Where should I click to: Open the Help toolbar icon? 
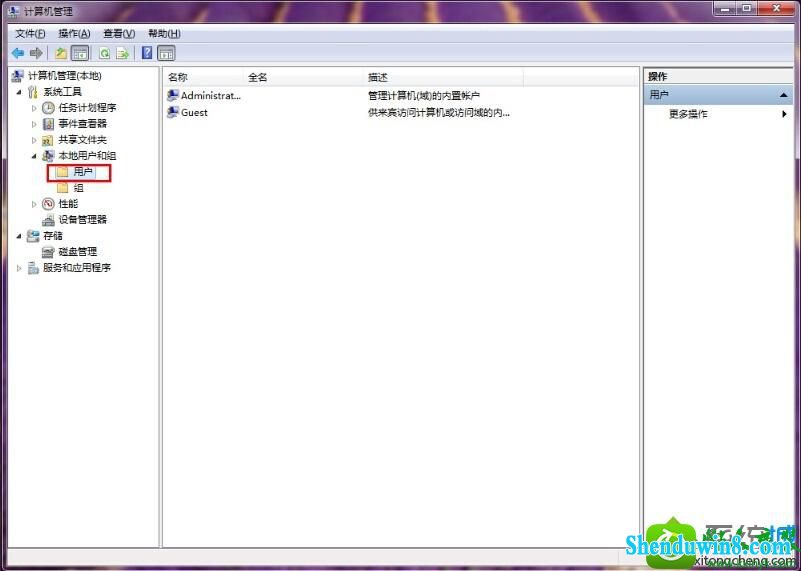(x=147, y=53)
